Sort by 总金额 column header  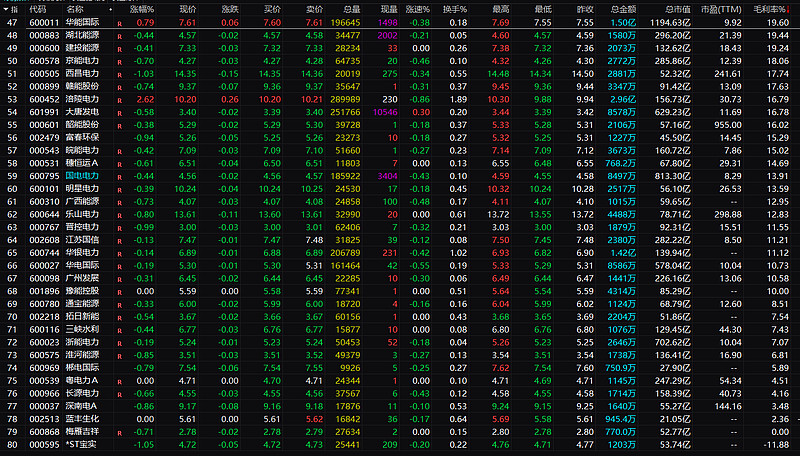pos(623,9)
